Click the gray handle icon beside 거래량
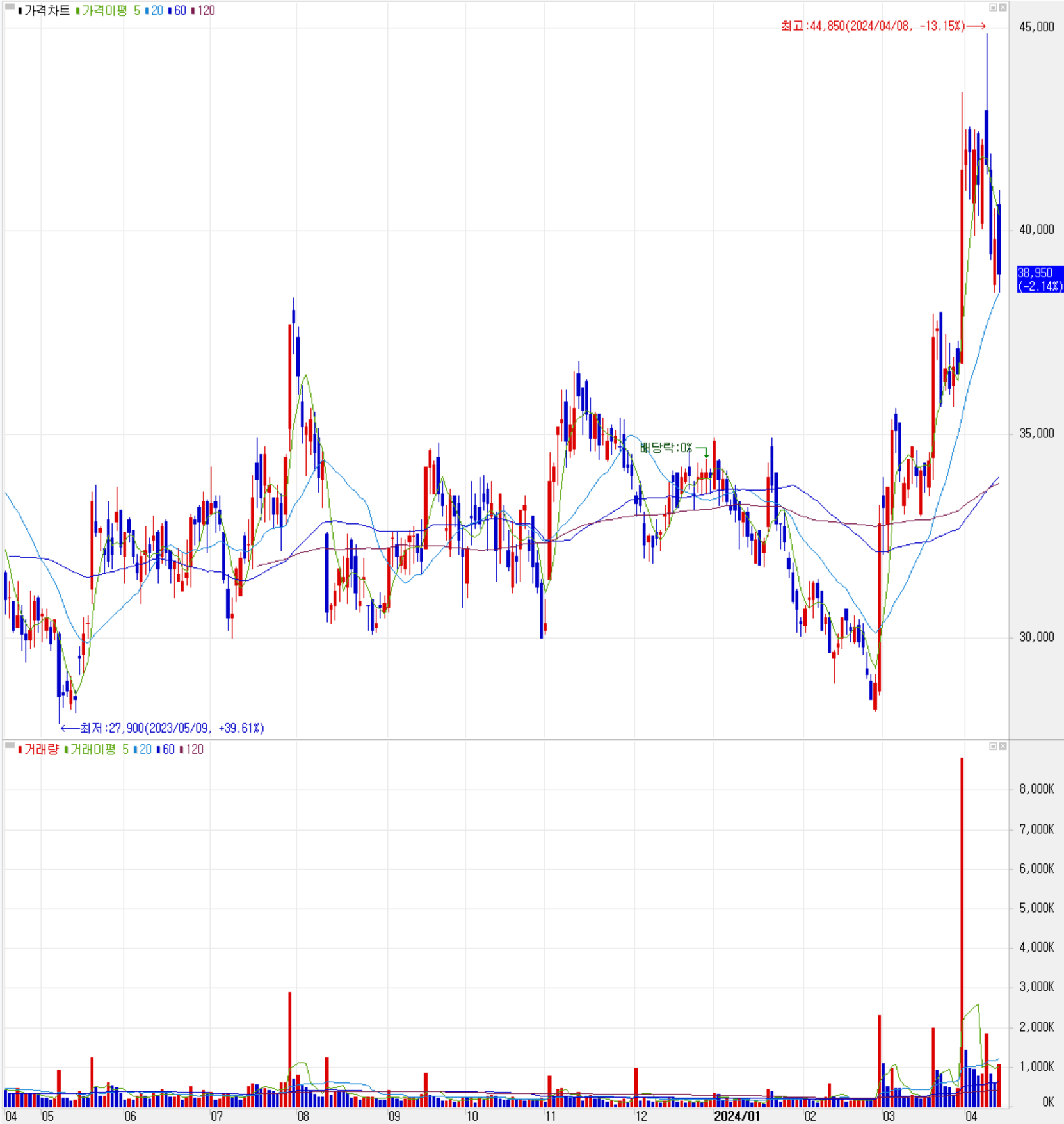This screenshot has height=1124, width=1064. click(x=10, y=745)
